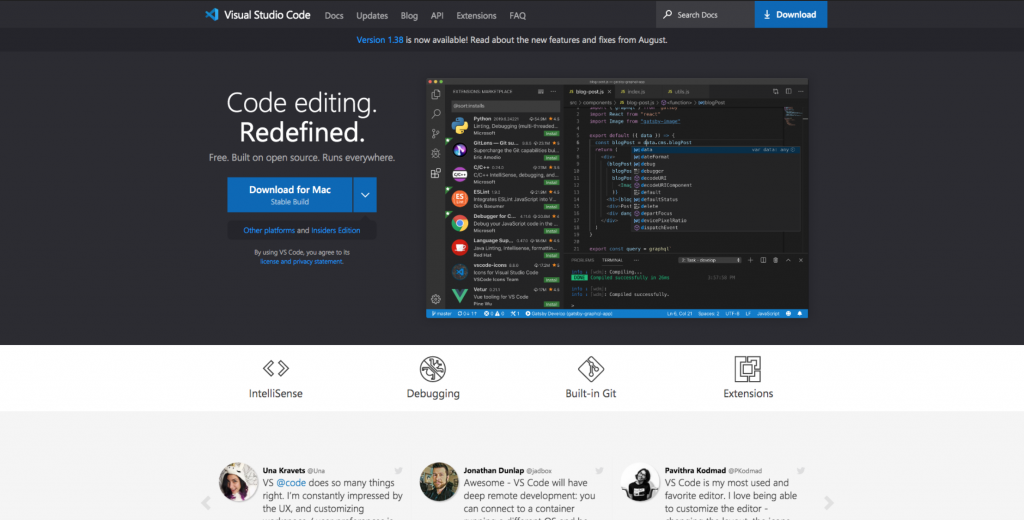The image size is (1024, 520).
Task: Click the Python extension icon
Action: click(460, 125)
